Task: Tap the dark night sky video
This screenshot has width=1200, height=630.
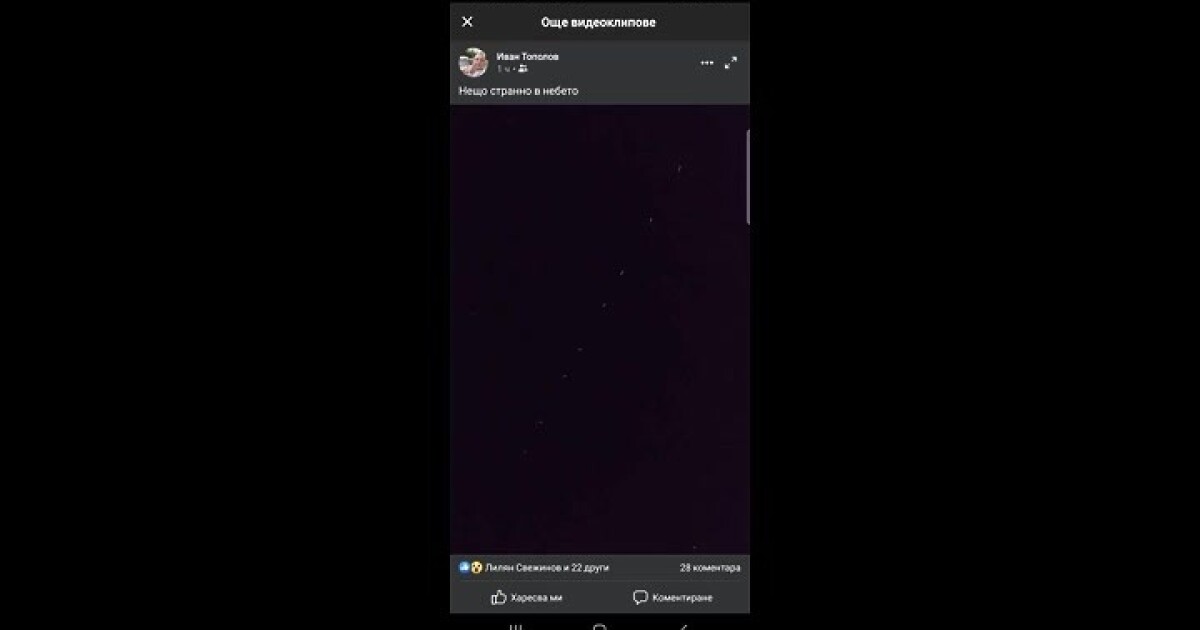Action: 598,328
